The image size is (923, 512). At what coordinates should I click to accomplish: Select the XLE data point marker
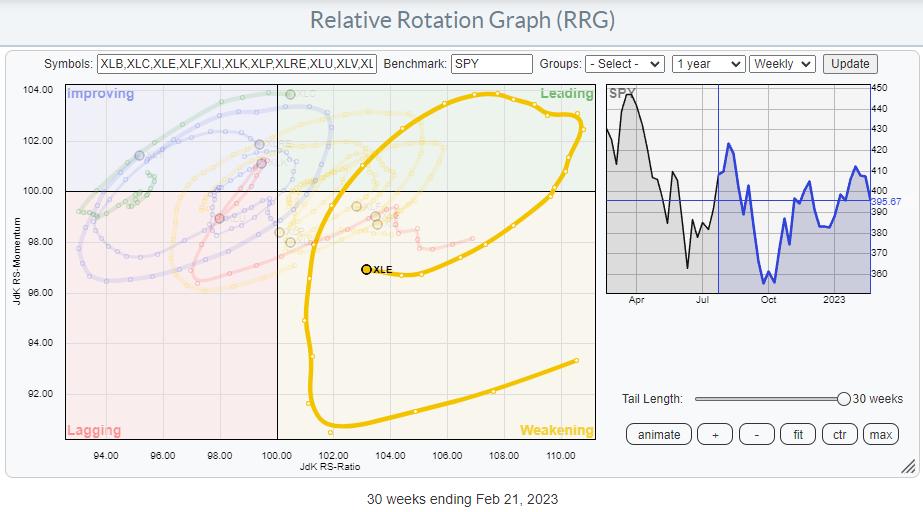point(366,269)
